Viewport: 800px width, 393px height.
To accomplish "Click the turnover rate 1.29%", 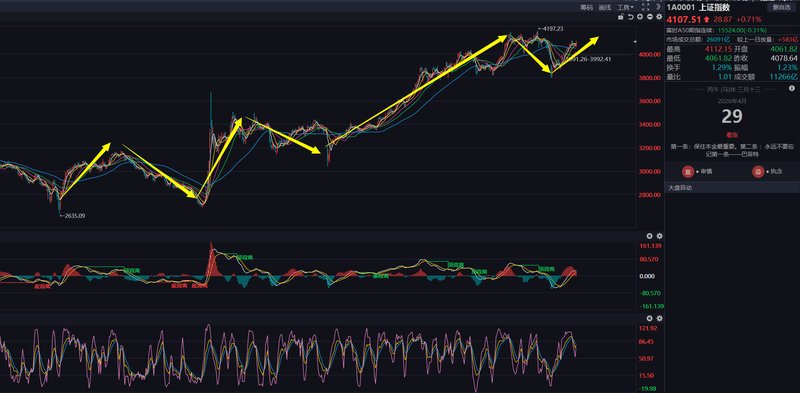I will [721, 67].
